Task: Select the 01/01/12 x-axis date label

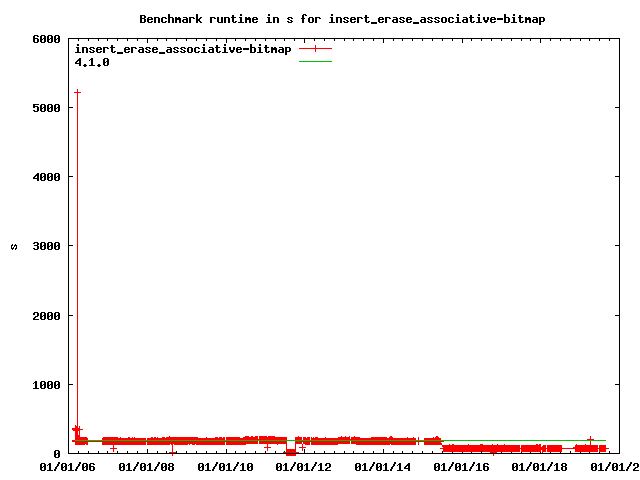Action: click(x=306, y=466)
